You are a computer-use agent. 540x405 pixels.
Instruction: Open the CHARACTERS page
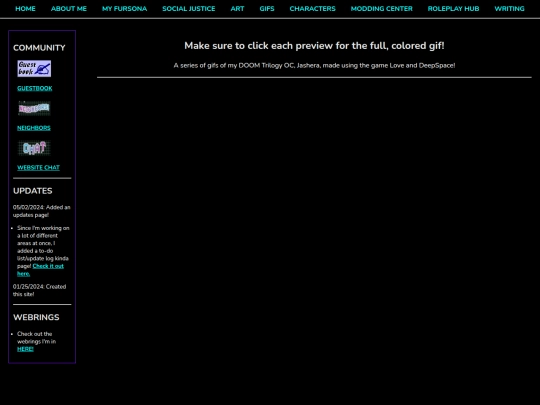(312, 9)
